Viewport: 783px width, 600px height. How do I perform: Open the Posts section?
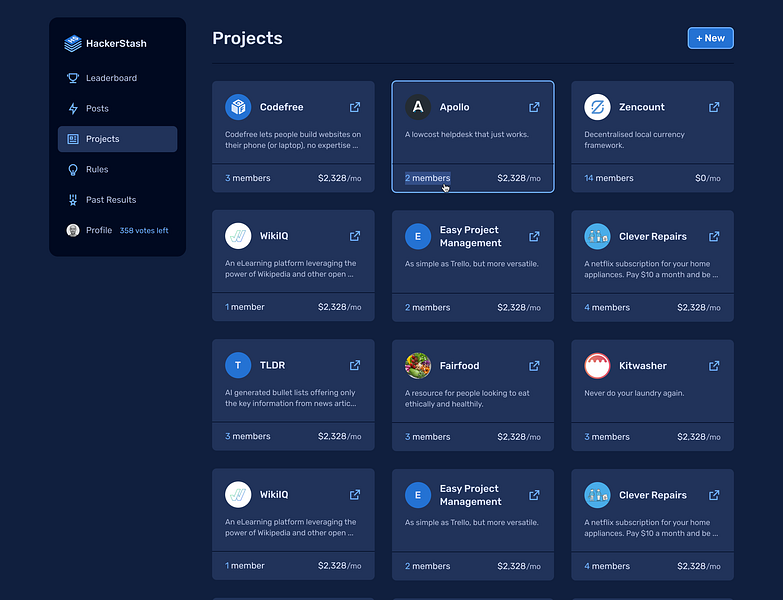[117, 108]
